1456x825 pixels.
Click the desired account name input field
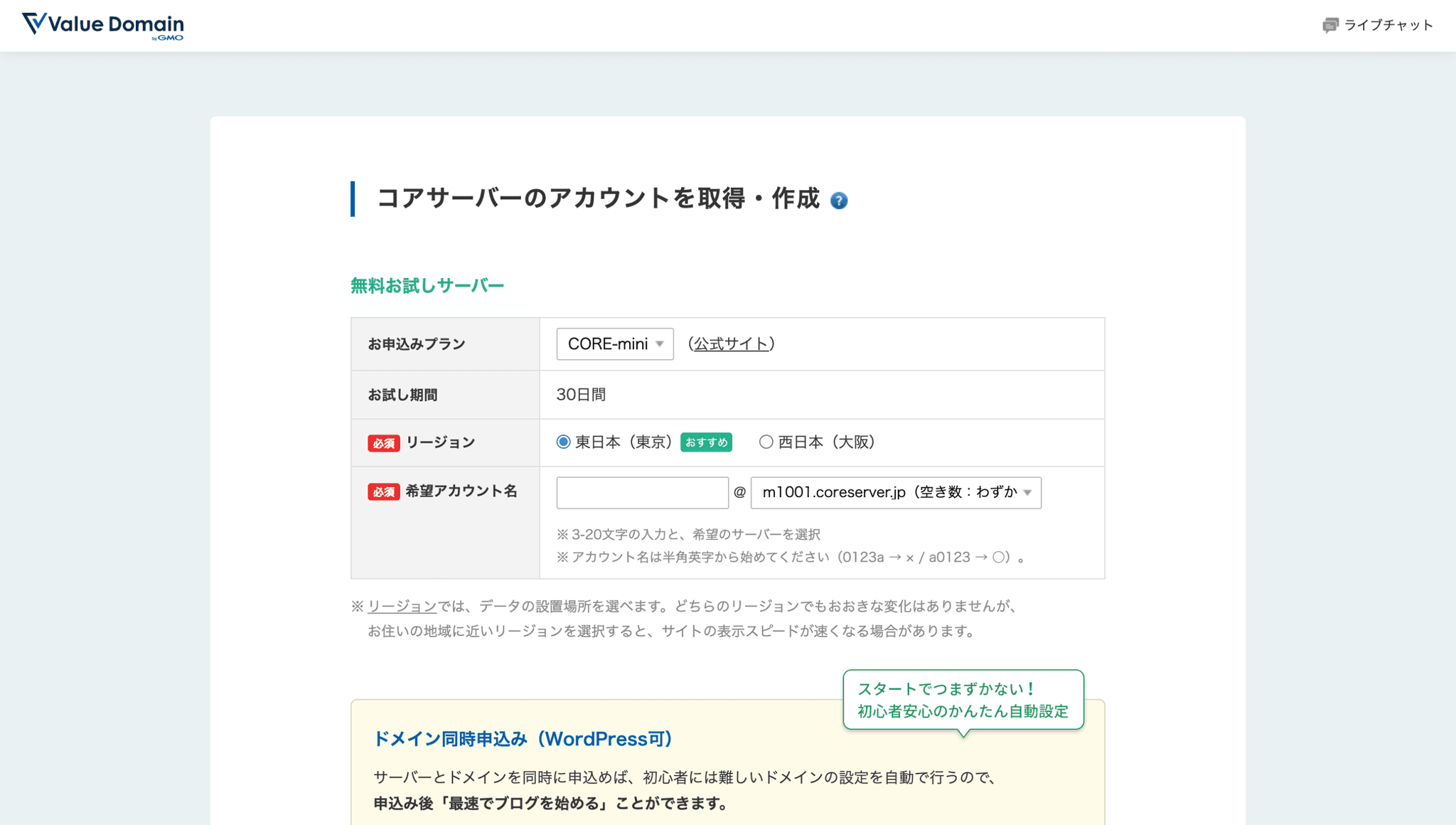[x=643, y=493]
